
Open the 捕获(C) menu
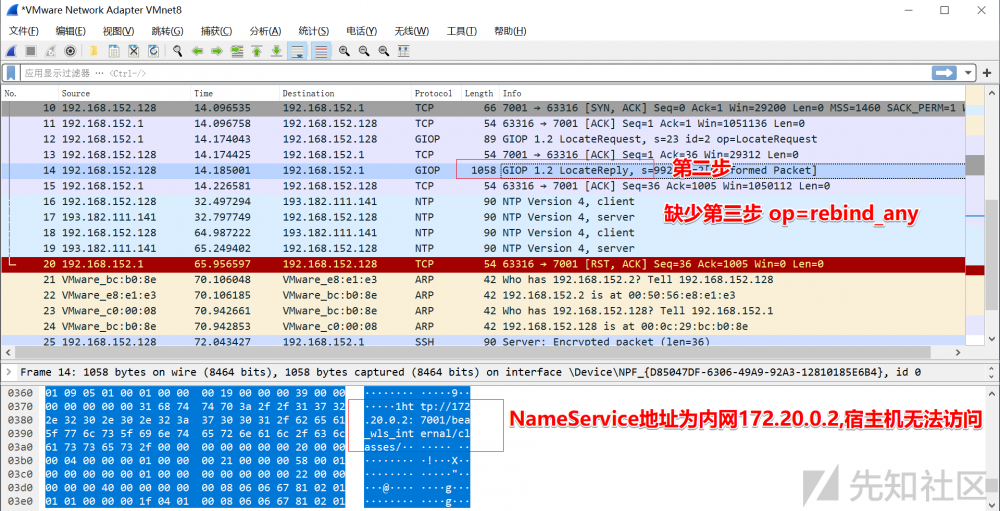point(216,31)
